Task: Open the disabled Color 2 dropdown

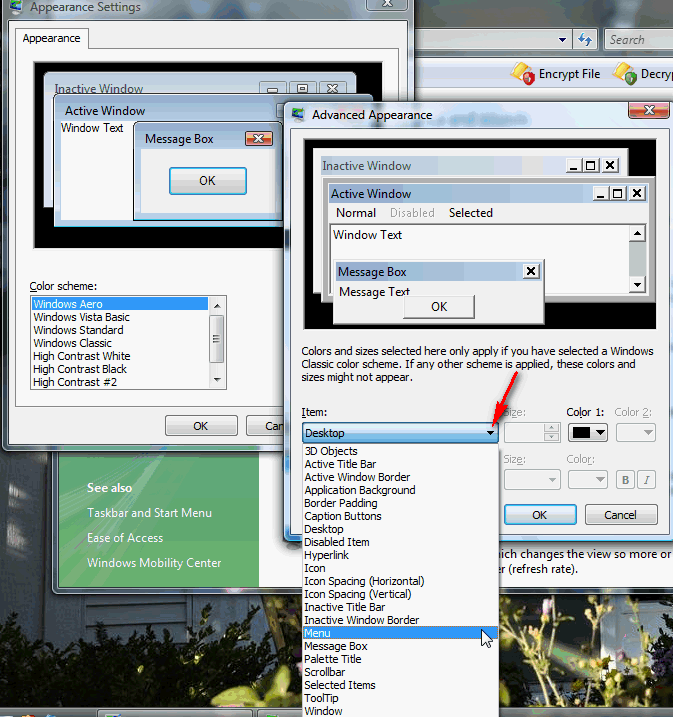Action: [x=636, y=433]
